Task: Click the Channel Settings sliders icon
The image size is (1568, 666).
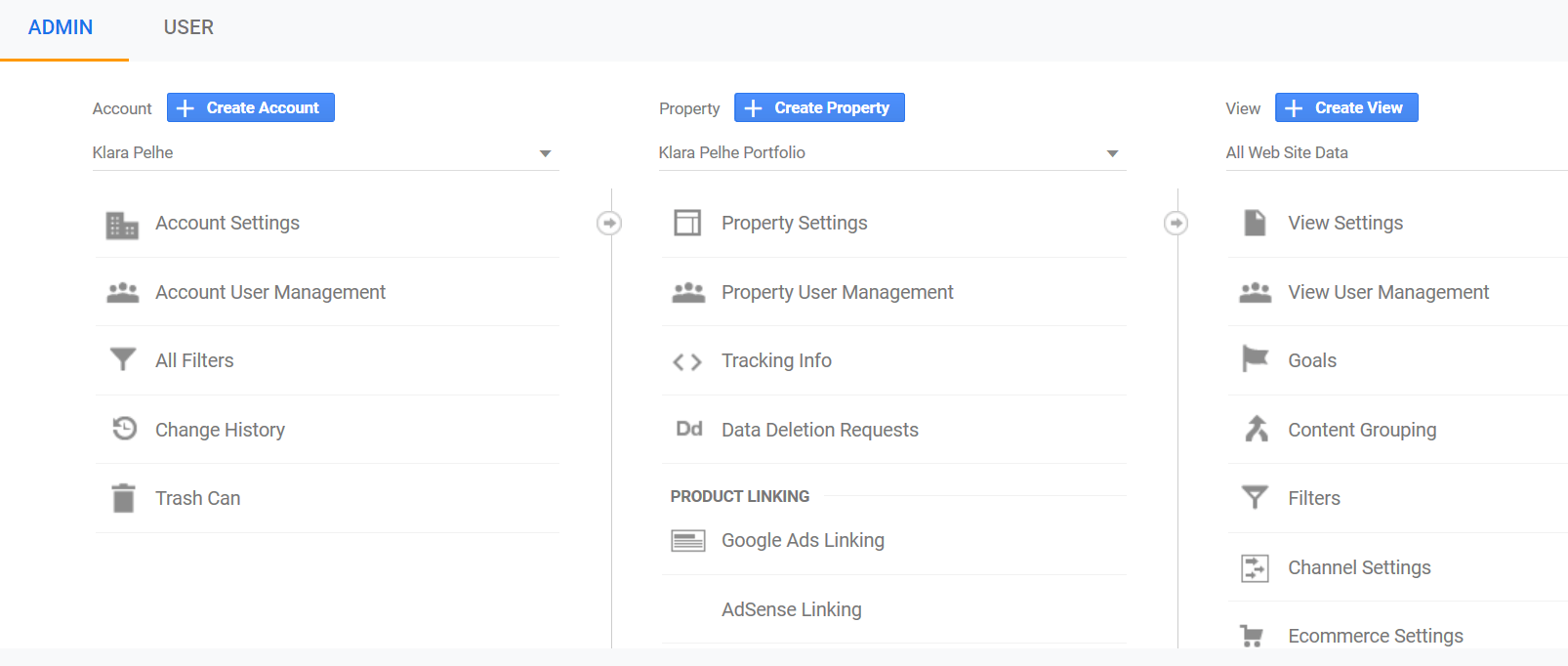Action: tap(1255, 567)
